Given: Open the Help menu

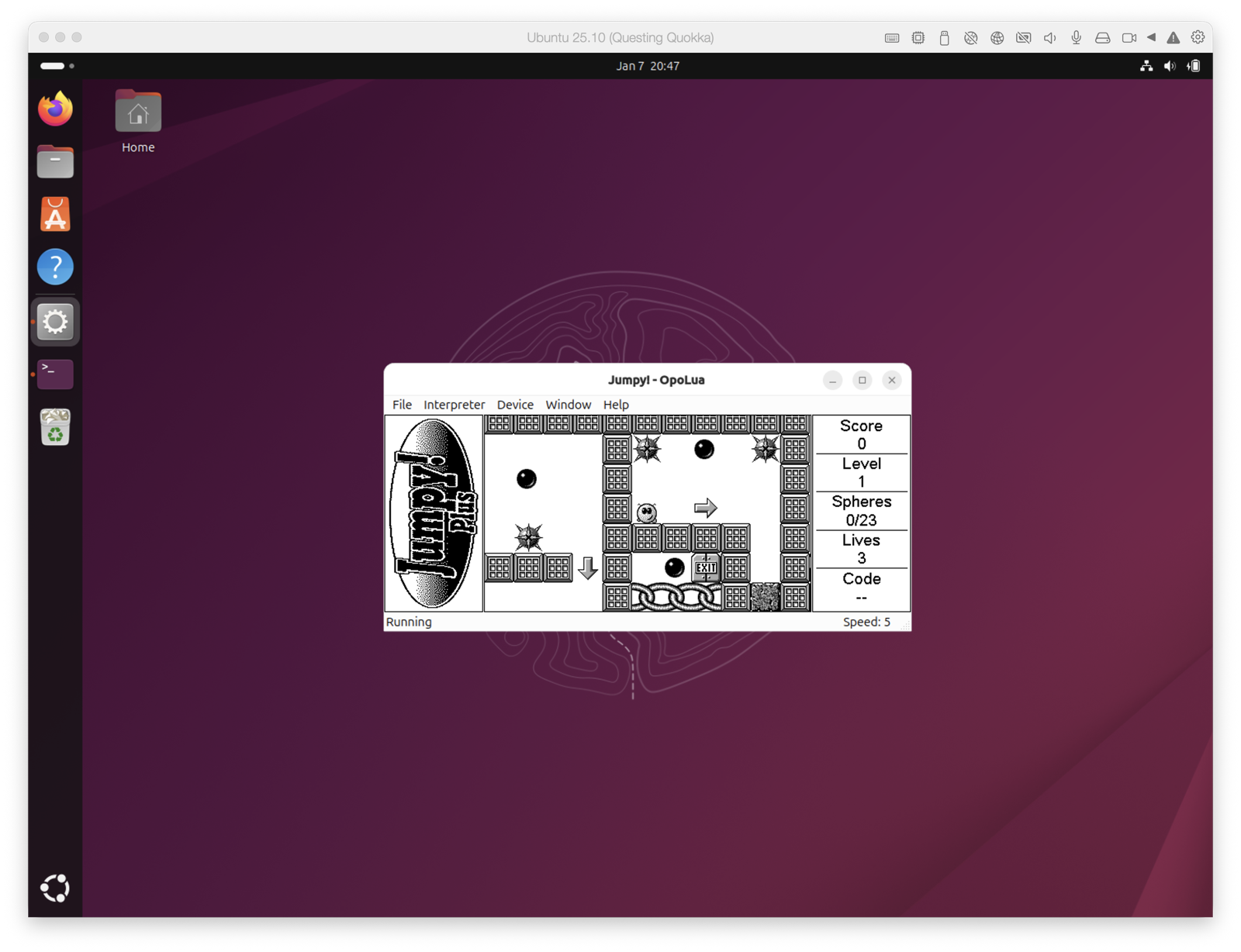Looking at the screenshot, I should pos(616,405).
